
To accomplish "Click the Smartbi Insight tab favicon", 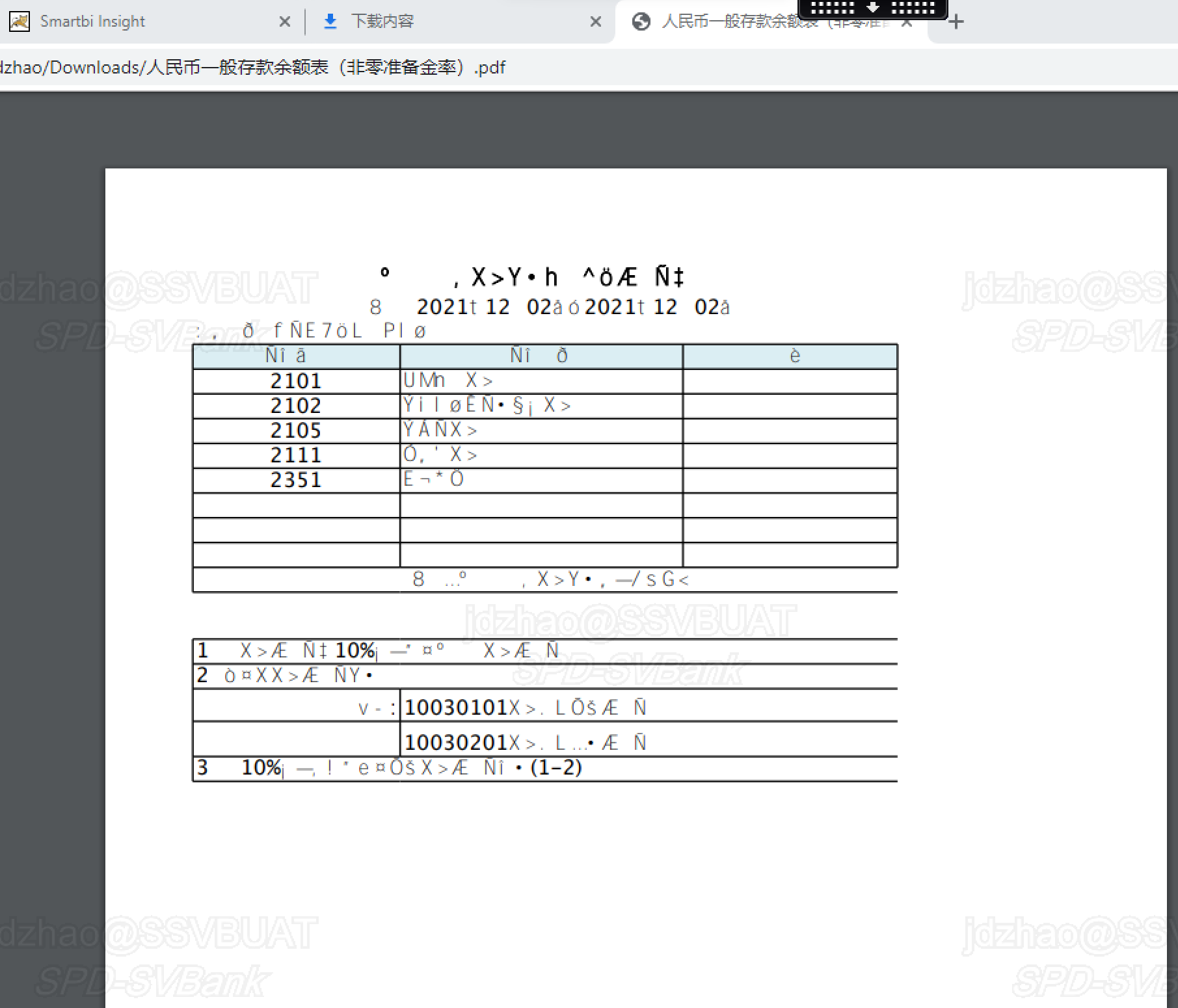I will tap(20, 21).
